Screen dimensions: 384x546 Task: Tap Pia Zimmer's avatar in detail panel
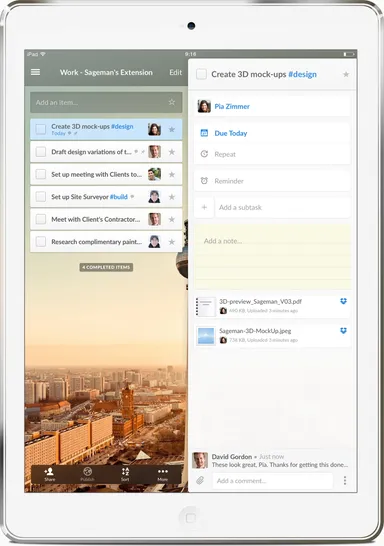point(204,106)
